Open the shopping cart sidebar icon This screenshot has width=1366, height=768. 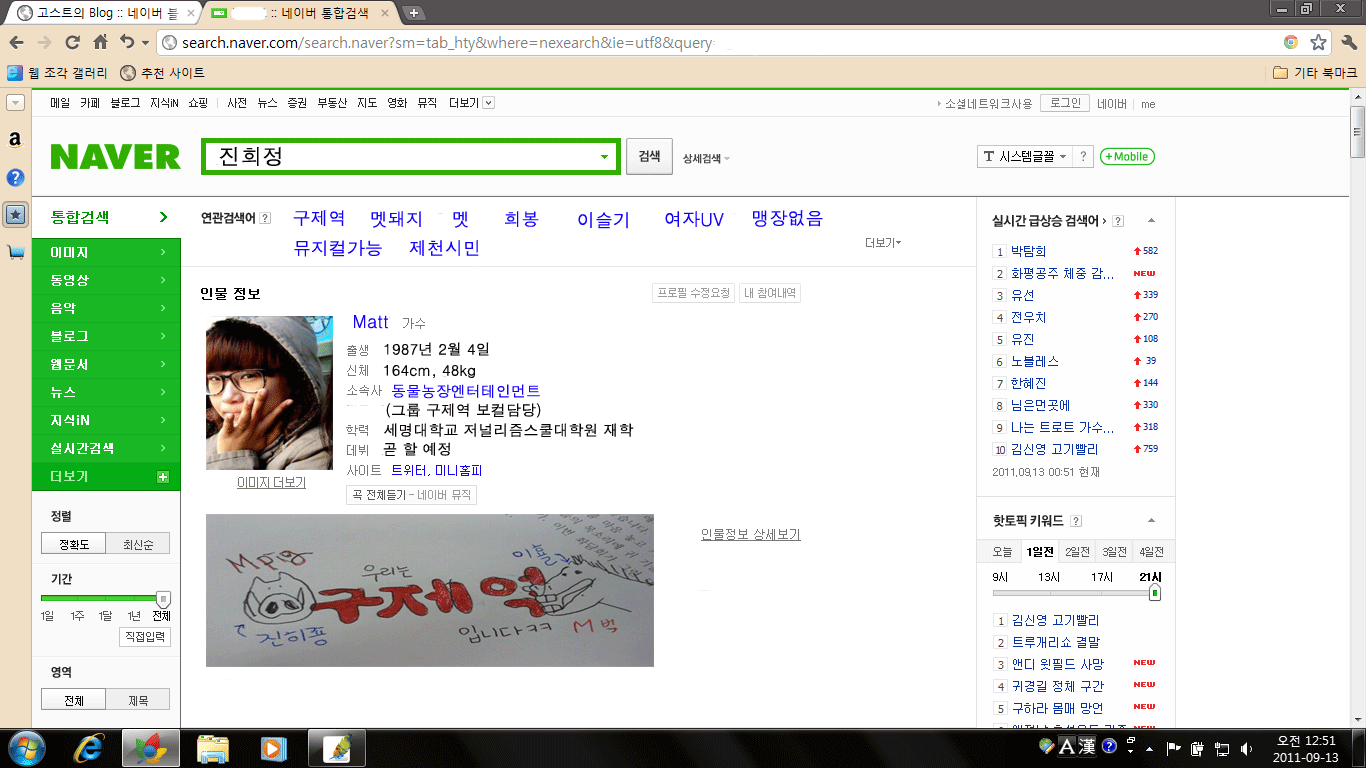(x=15, y=252)
